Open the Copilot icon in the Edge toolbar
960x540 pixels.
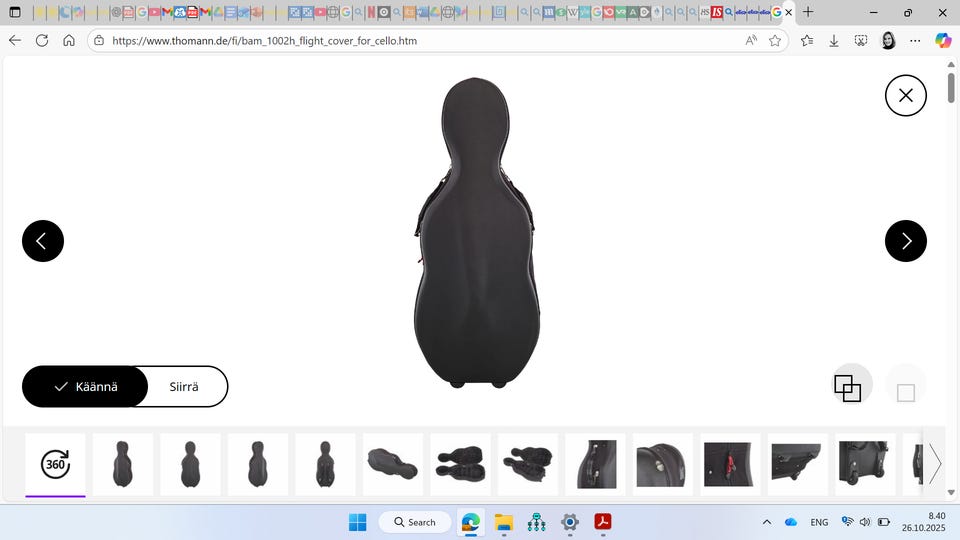coord(942,41)
